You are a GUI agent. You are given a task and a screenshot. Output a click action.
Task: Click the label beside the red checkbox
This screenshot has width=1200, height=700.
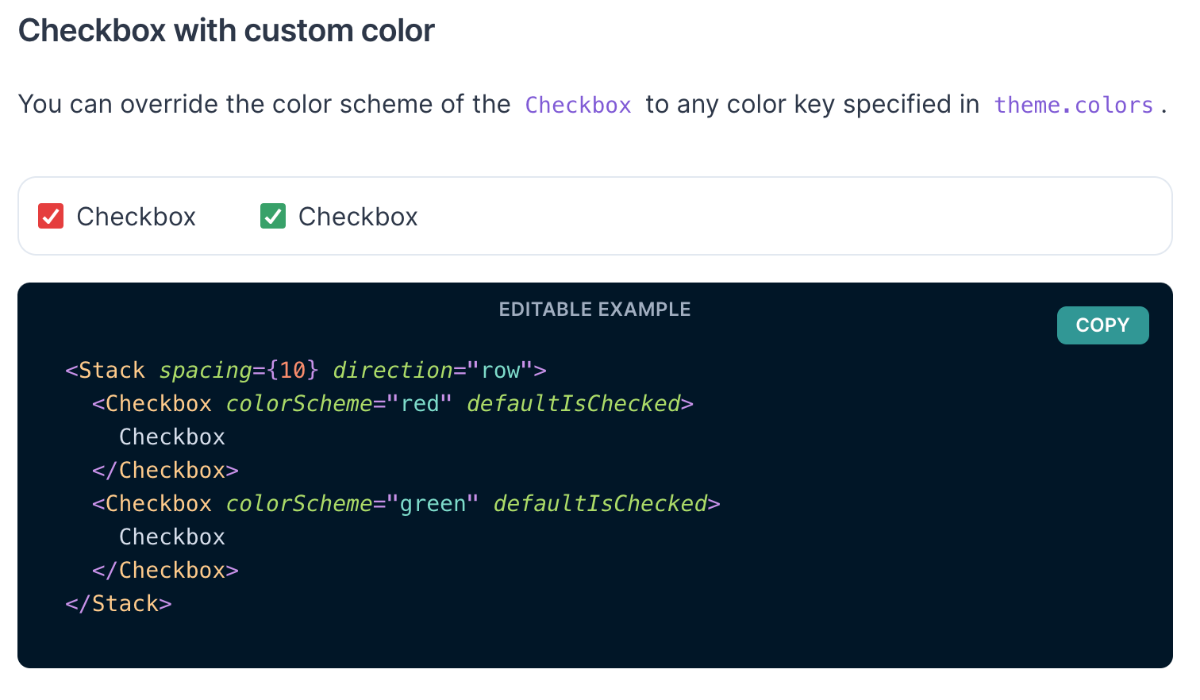pos(136,217)
